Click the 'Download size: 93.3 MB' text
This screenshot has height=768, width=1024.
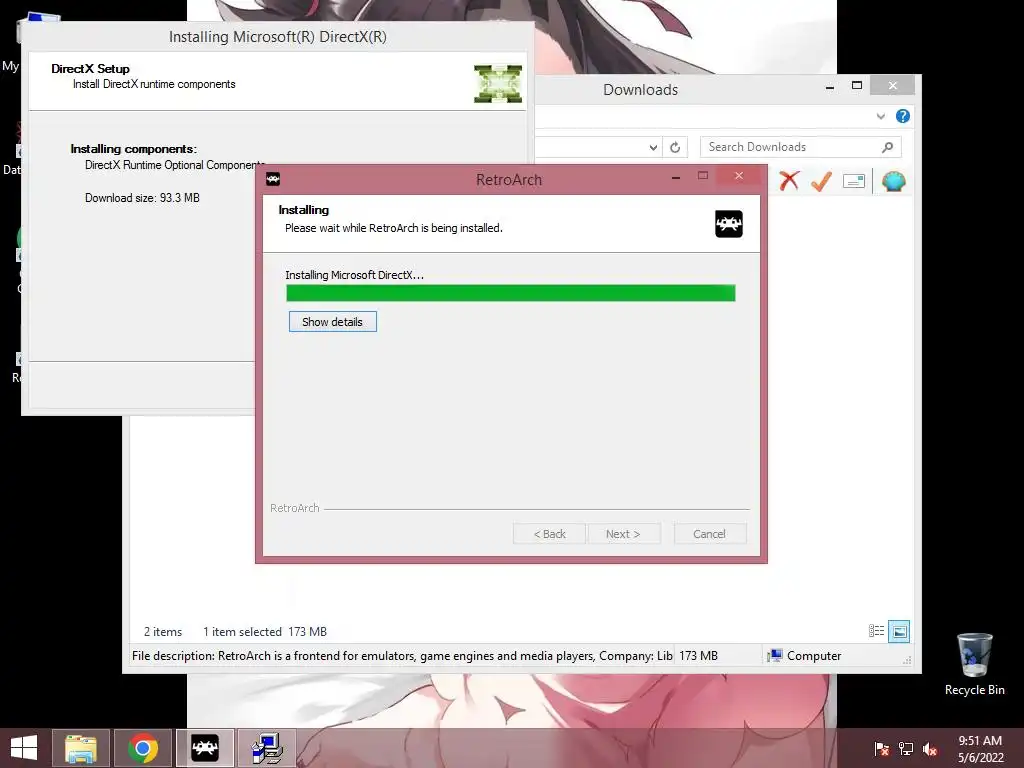point(142,198)
